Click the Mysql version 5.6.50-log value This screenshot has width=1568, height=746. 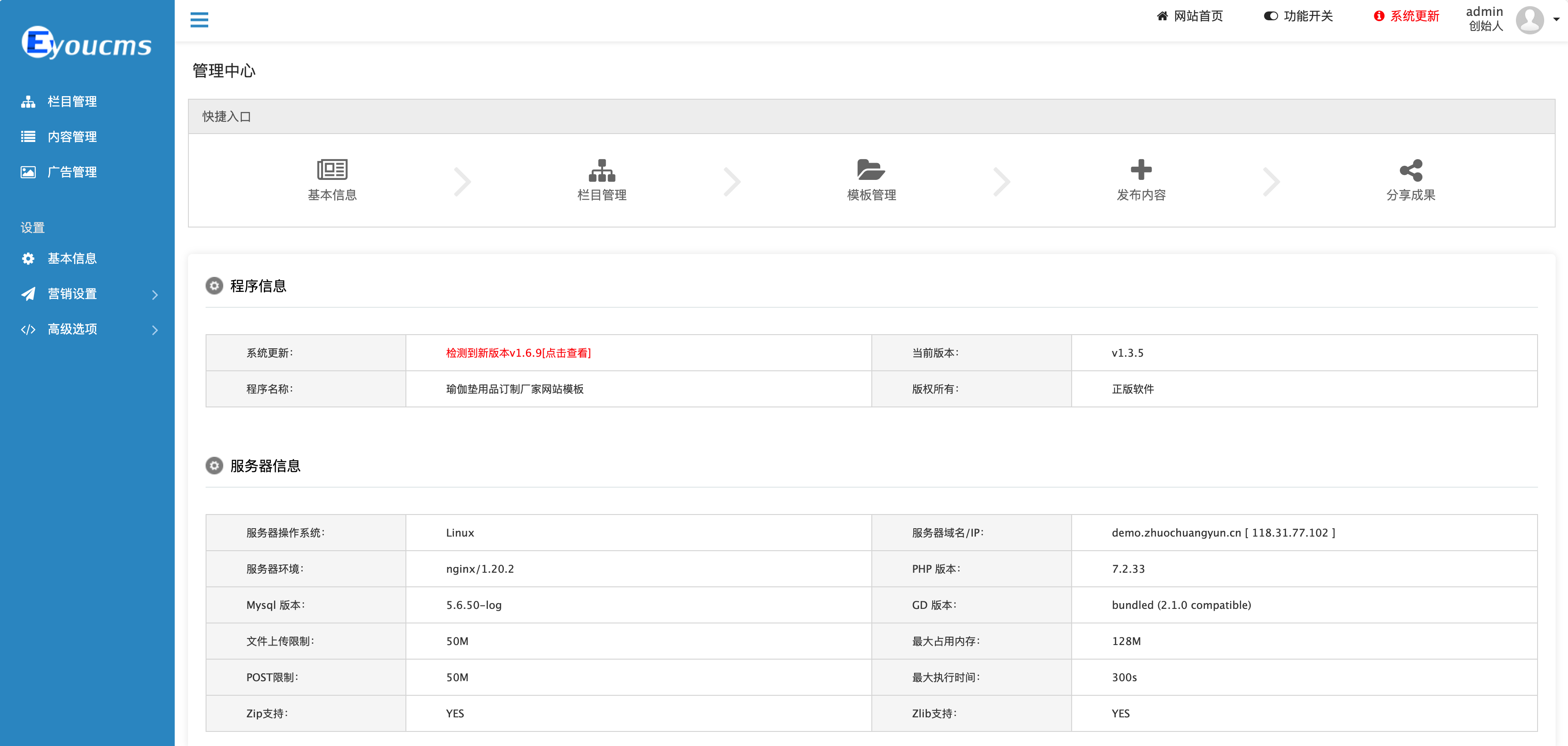point(473,605)
